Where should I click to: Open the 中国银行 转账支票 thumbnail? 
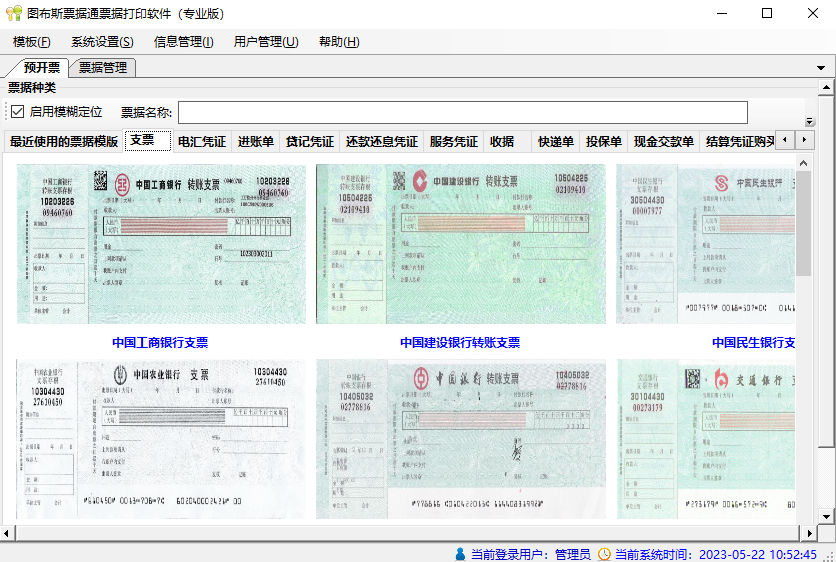coord(461,439)
